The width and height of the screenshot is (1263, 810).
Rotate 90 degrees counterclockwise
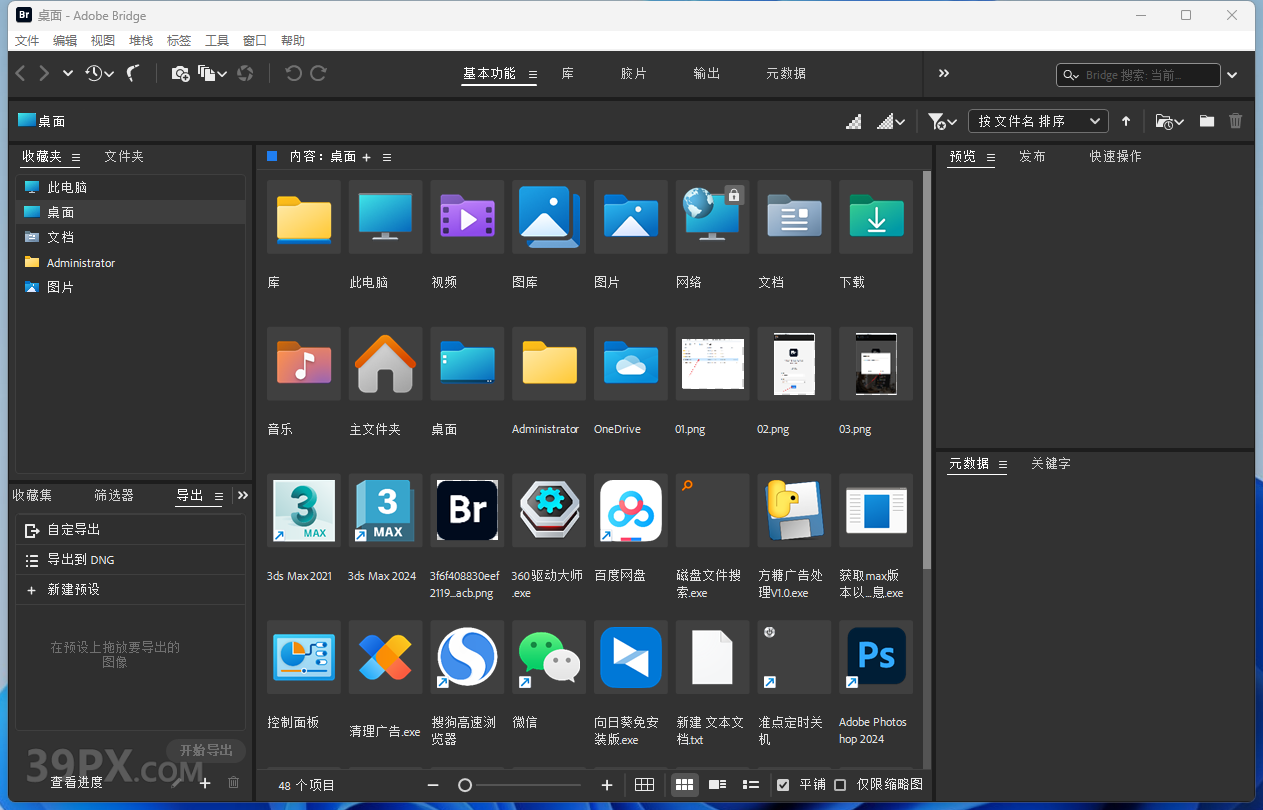[293, 73]
